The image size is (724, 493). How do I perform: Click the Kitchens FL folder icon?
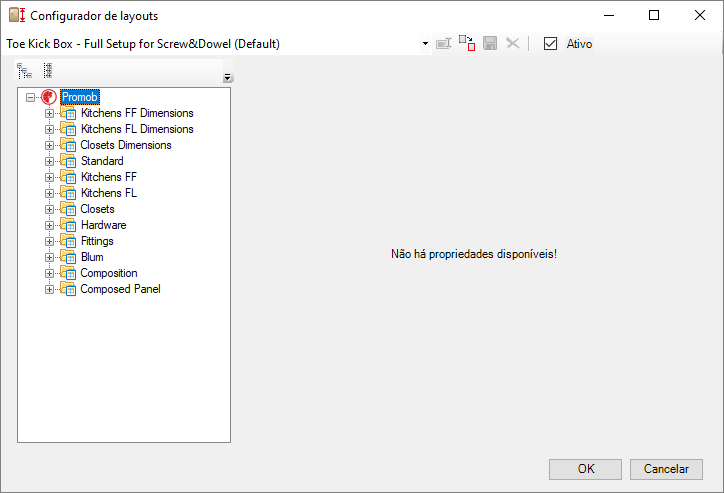[x=68, y=193]
